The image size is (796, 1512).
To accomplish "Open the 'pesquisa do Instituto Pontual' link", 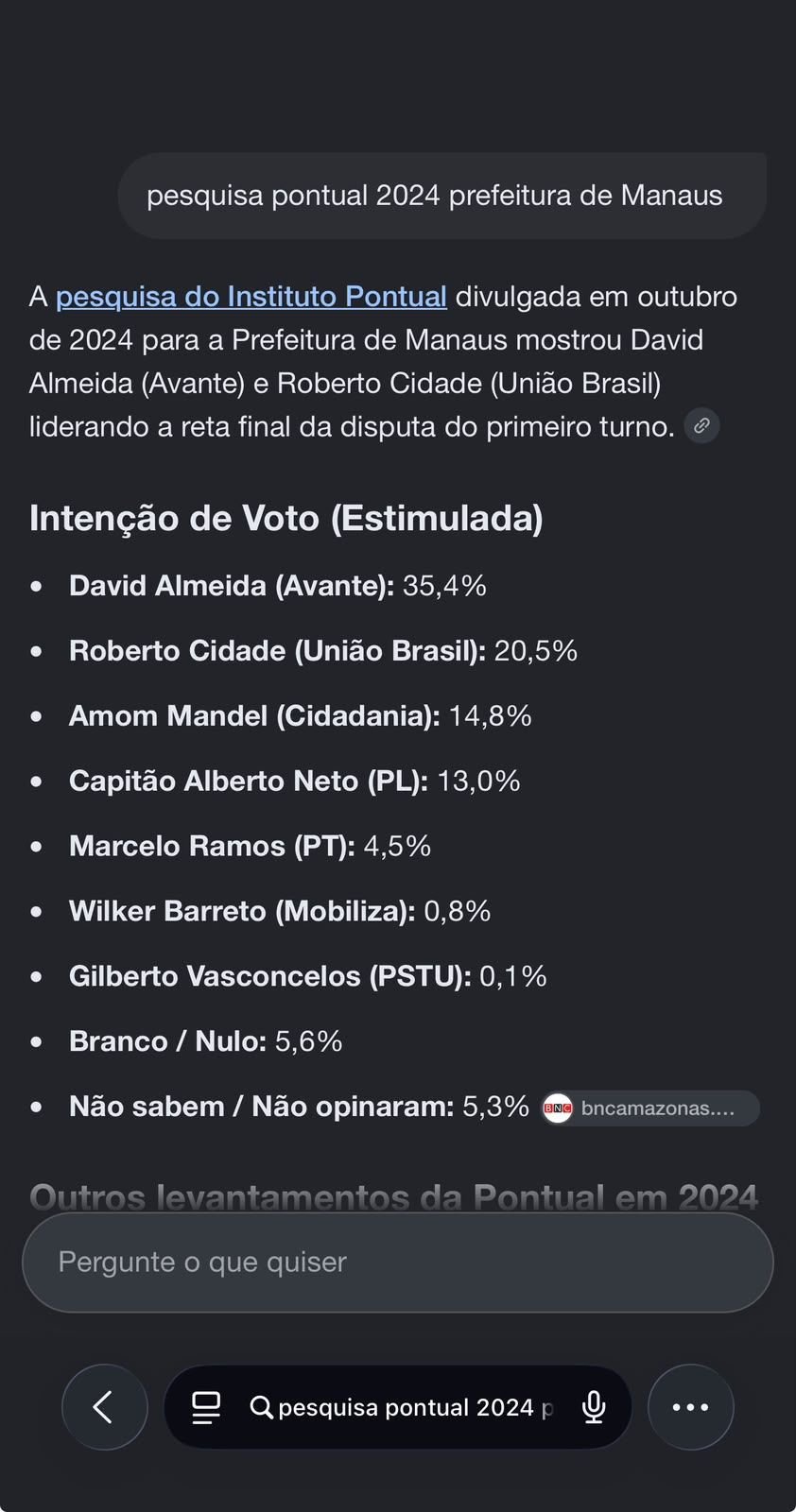I will pyautogui.click(x=251, y=297).
